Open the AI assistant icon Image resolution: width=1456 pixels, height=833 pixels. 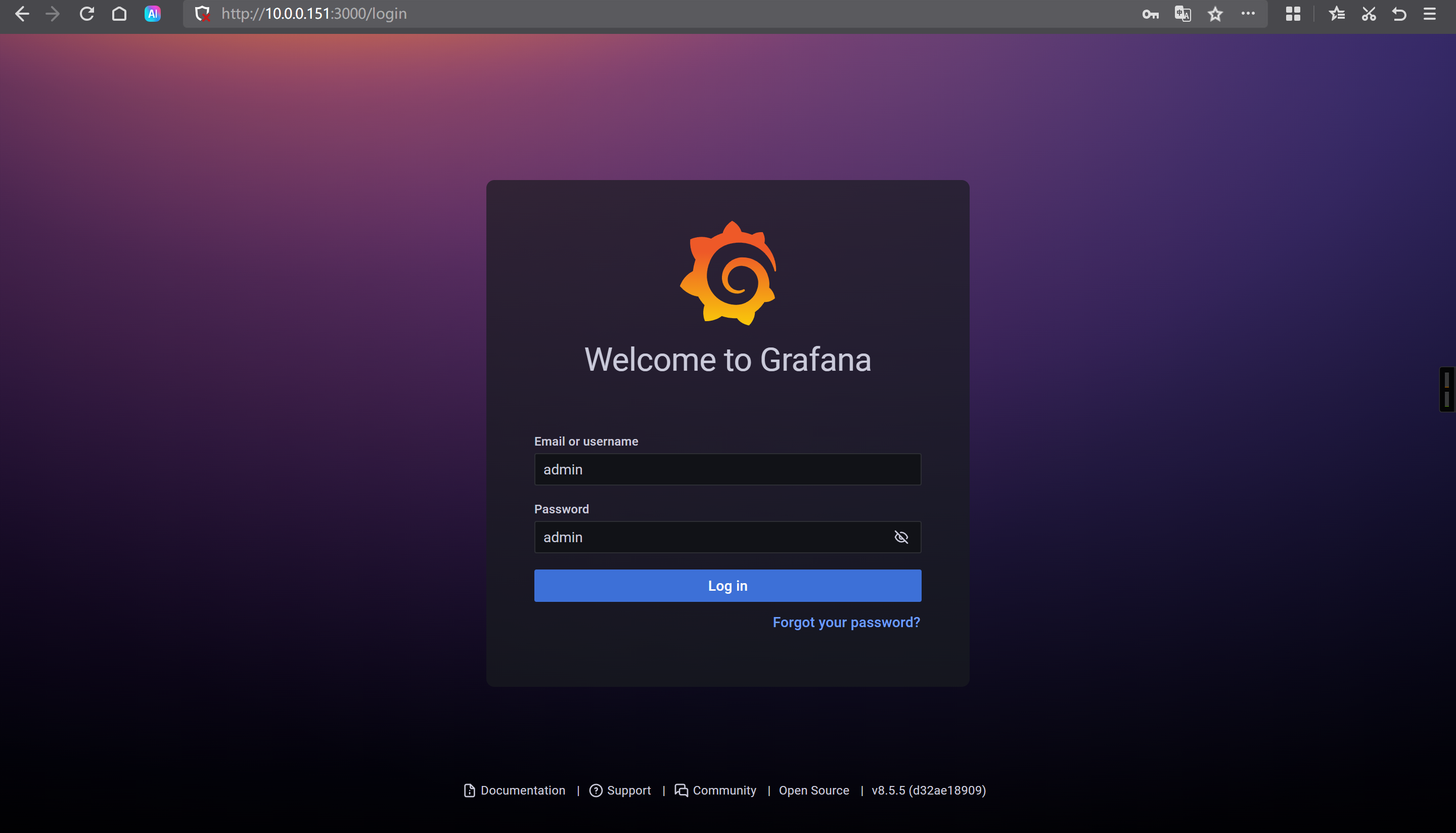pos(152,14)
